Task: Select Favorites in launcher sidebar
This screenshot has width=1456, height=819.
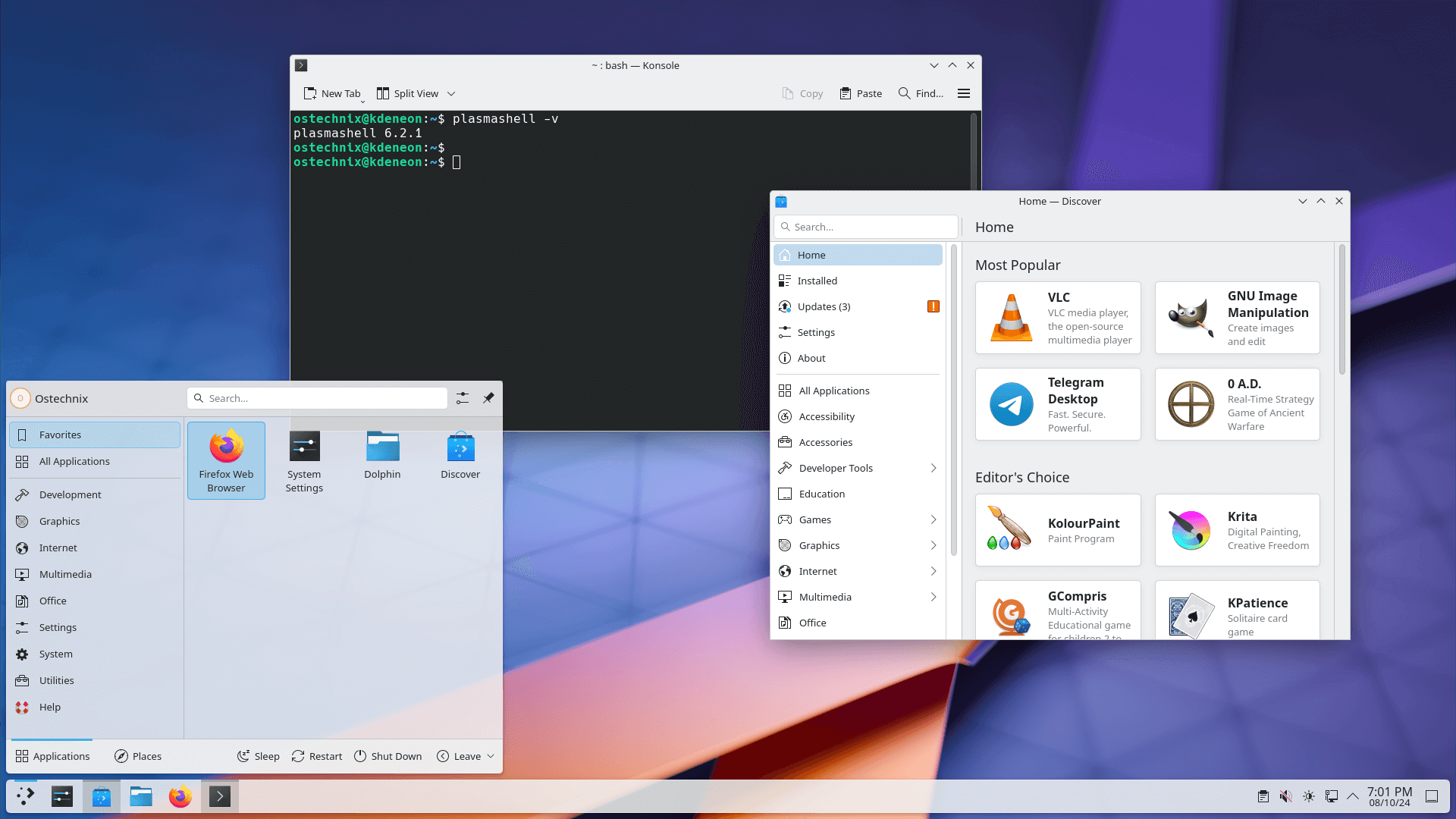Action: click(x=95, y=435)
